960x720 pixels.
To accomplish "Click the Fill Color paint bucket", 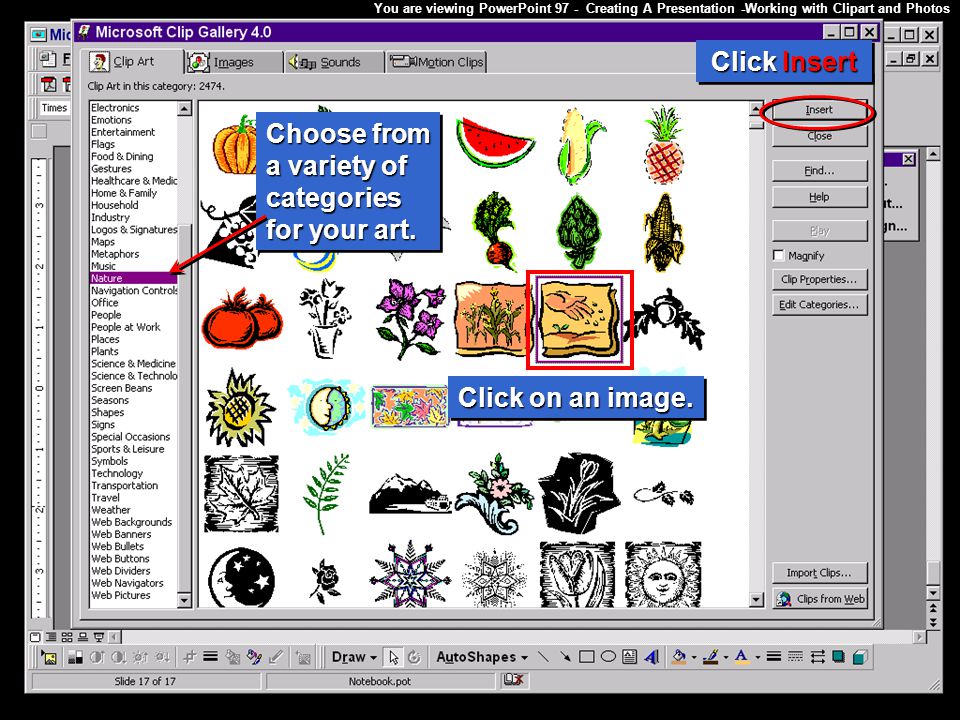I will point(679,657).
